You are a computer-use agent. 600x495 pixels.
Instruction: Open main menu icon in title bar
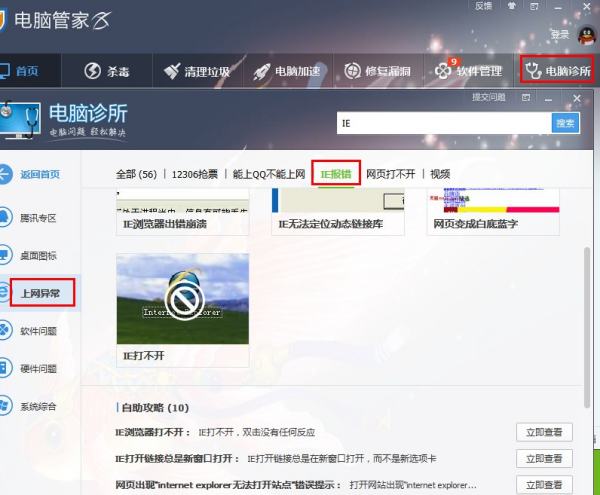[534, 7]
